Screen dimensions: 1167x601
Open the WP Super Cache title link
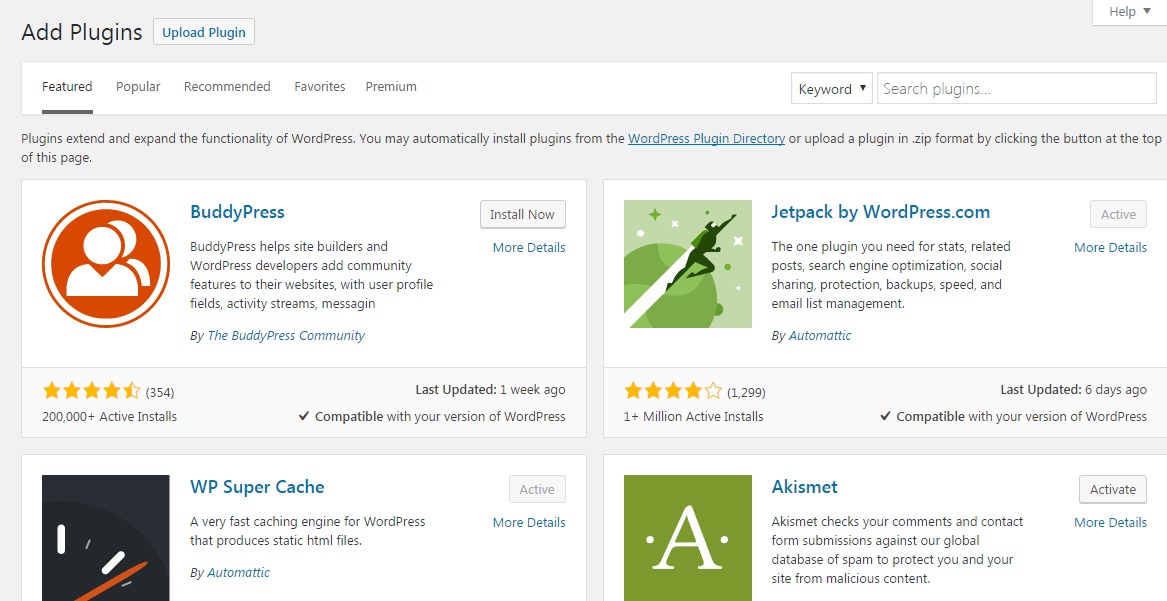(258, 487)
